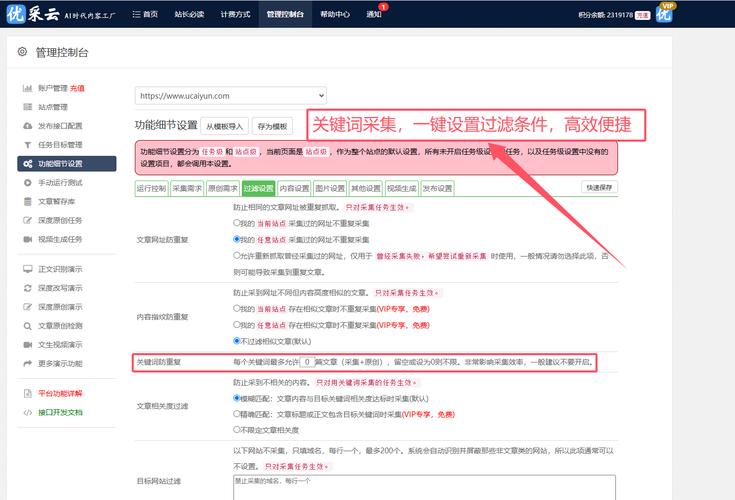The image size is (735, 500).
Task: Click the 深度原创演示 edit icon
Action: 28,307
